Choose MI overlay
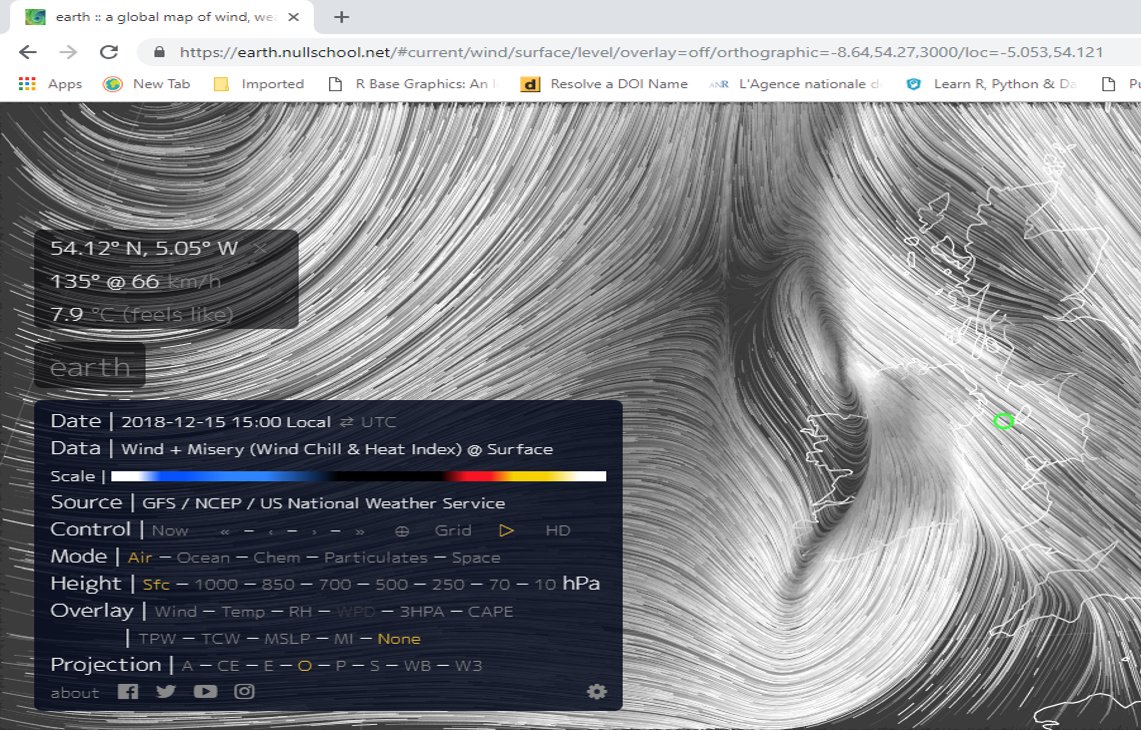 pyautogui.click(x=343, y=639)
